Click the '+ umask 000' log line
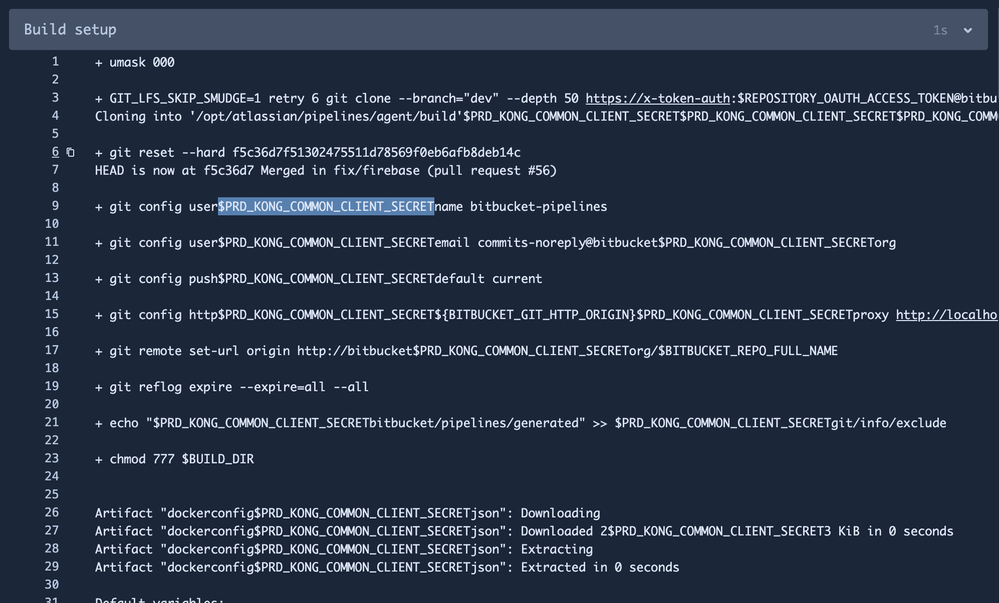Viewport: 999px width, 603px height. point(134,62)
